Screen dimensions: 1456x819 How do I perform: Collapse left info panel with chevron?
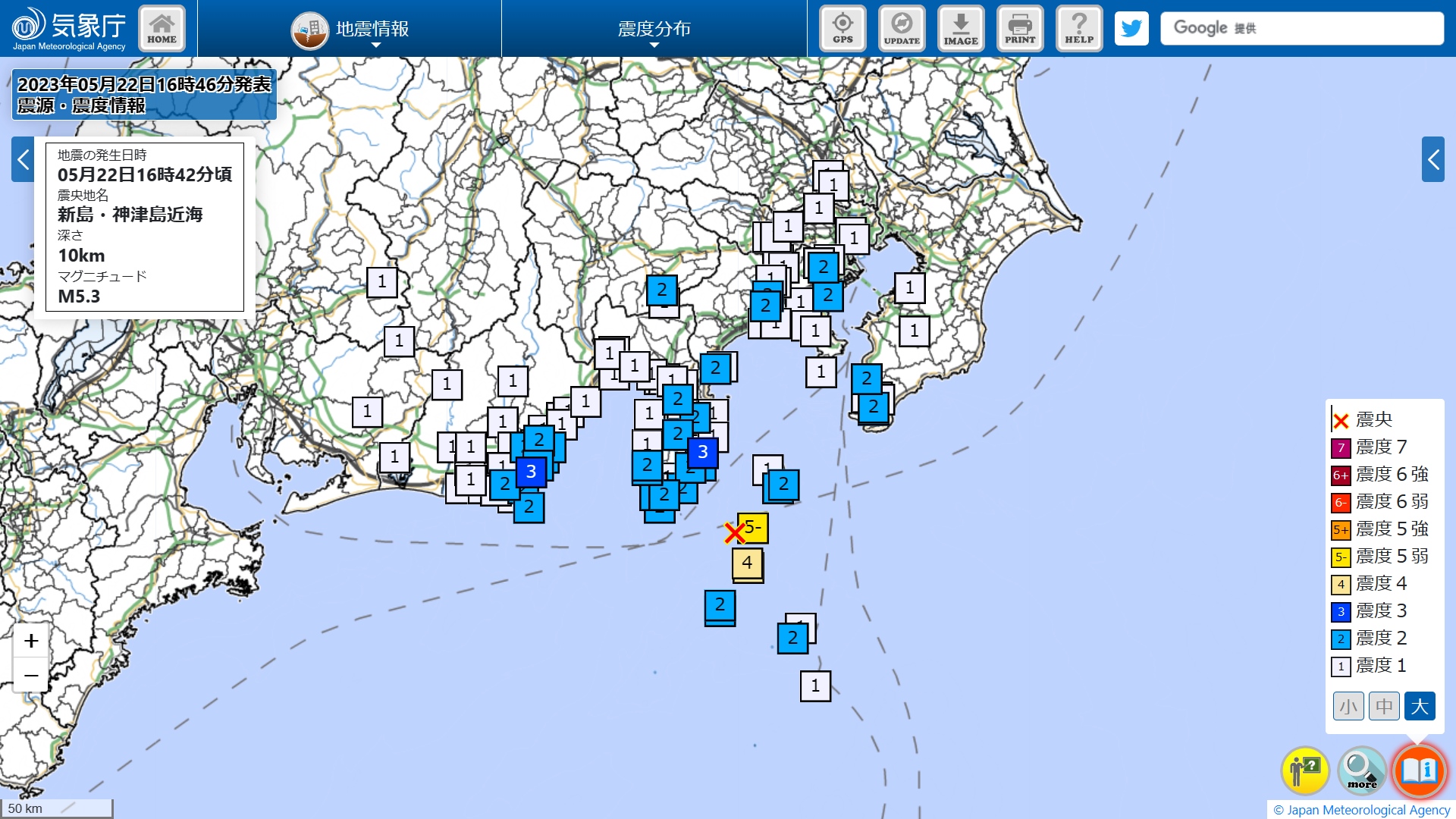(23, 159)
